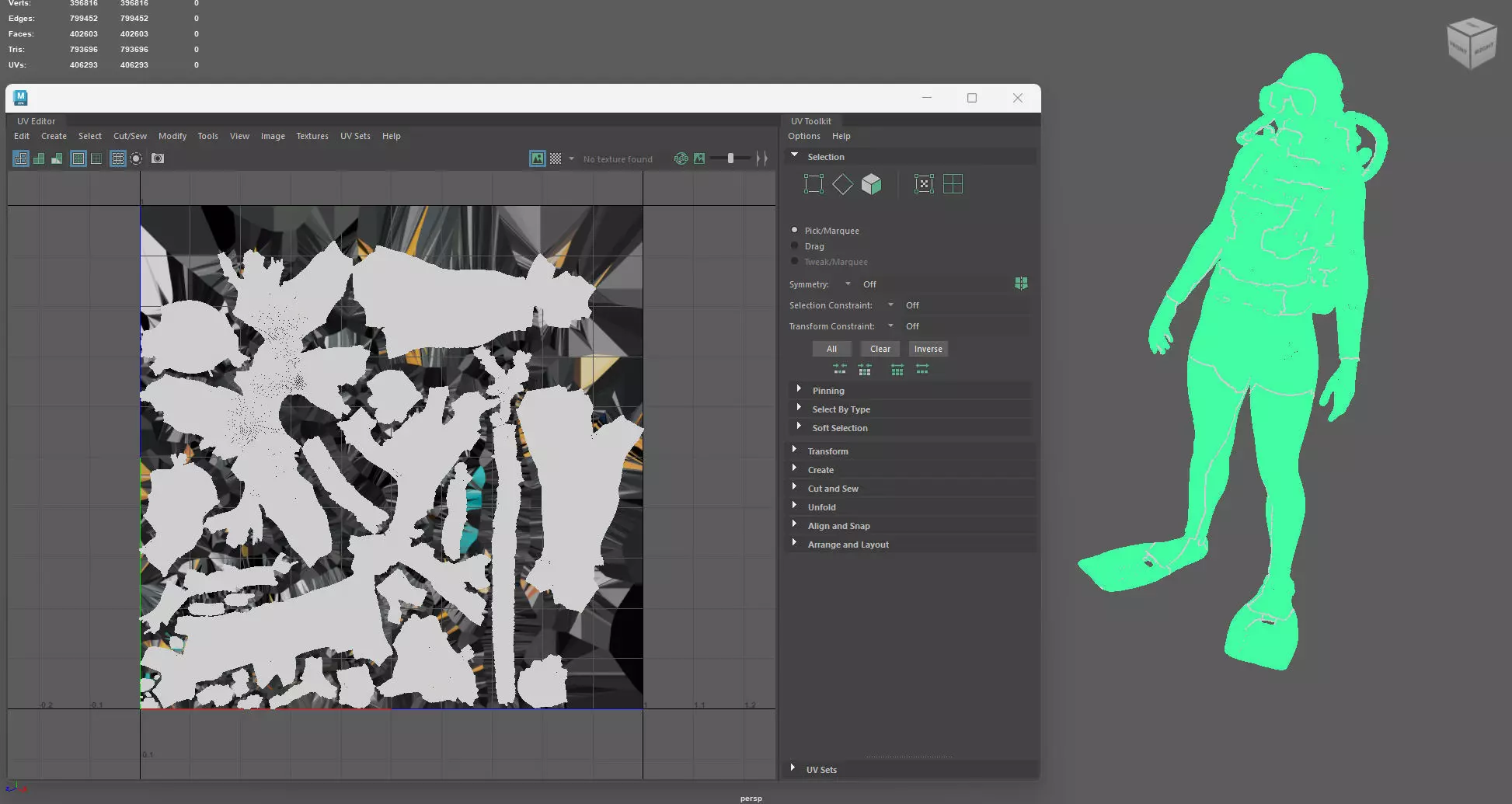Click the UV Editor toolbar end handle
Viewport: 1512px width, 804px height.
[762, 158]
